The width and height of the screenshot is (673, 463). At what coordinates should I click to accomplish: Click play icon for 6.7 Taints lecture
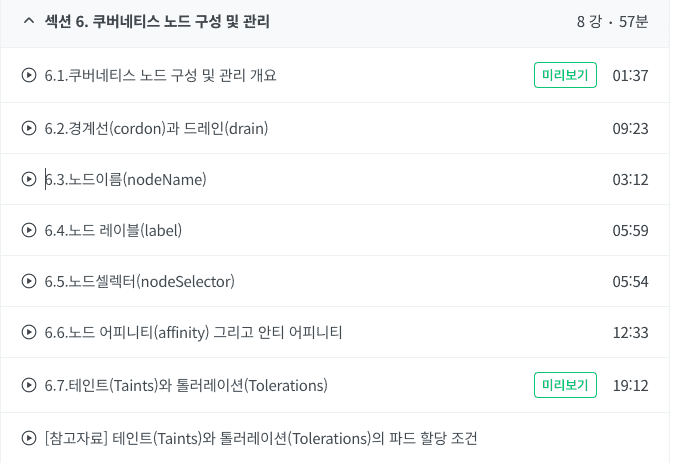click(x=29, y=385)
